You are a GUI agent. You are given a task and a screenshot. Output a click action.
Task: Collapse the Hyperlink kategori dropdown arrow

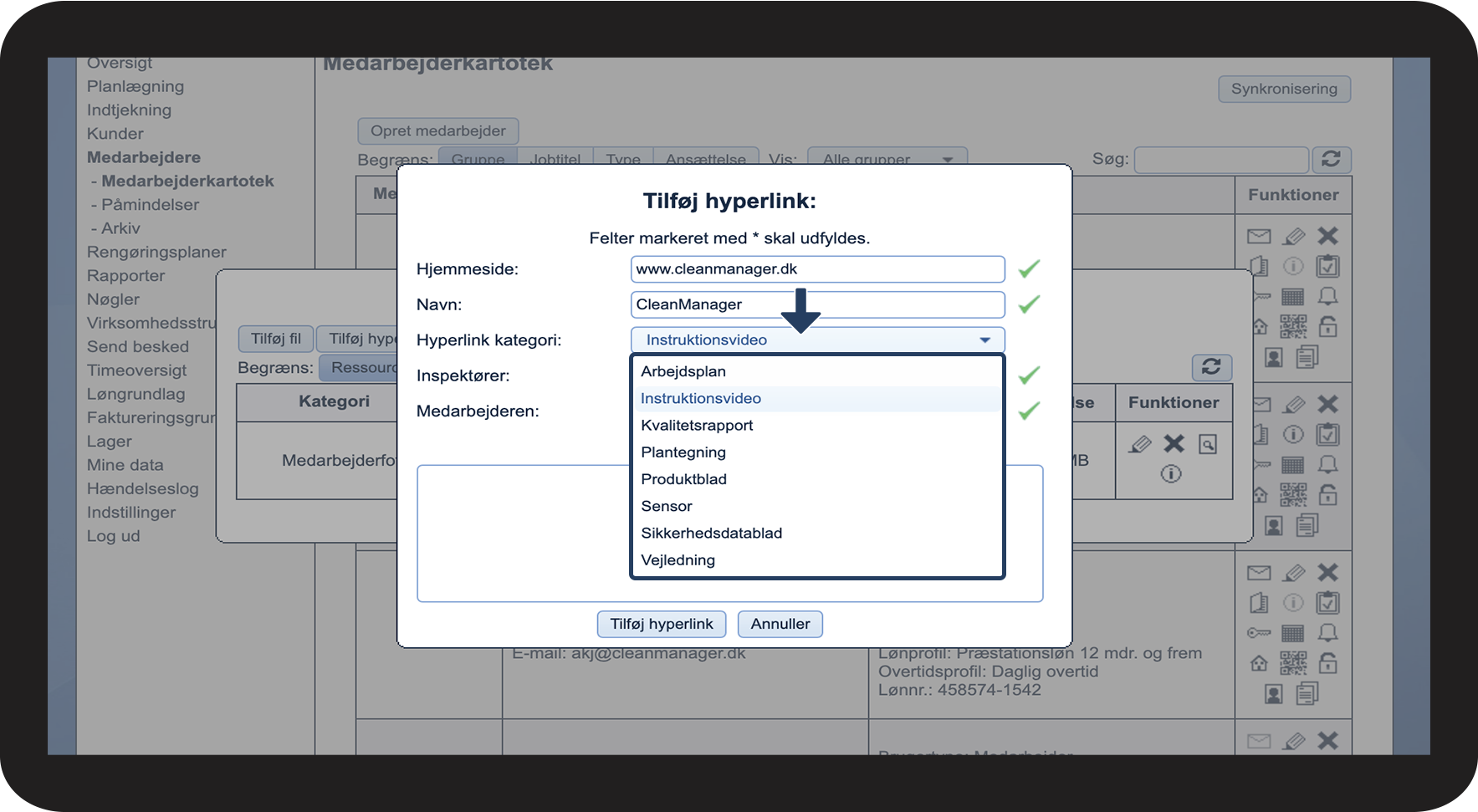[x=984, y=340]
